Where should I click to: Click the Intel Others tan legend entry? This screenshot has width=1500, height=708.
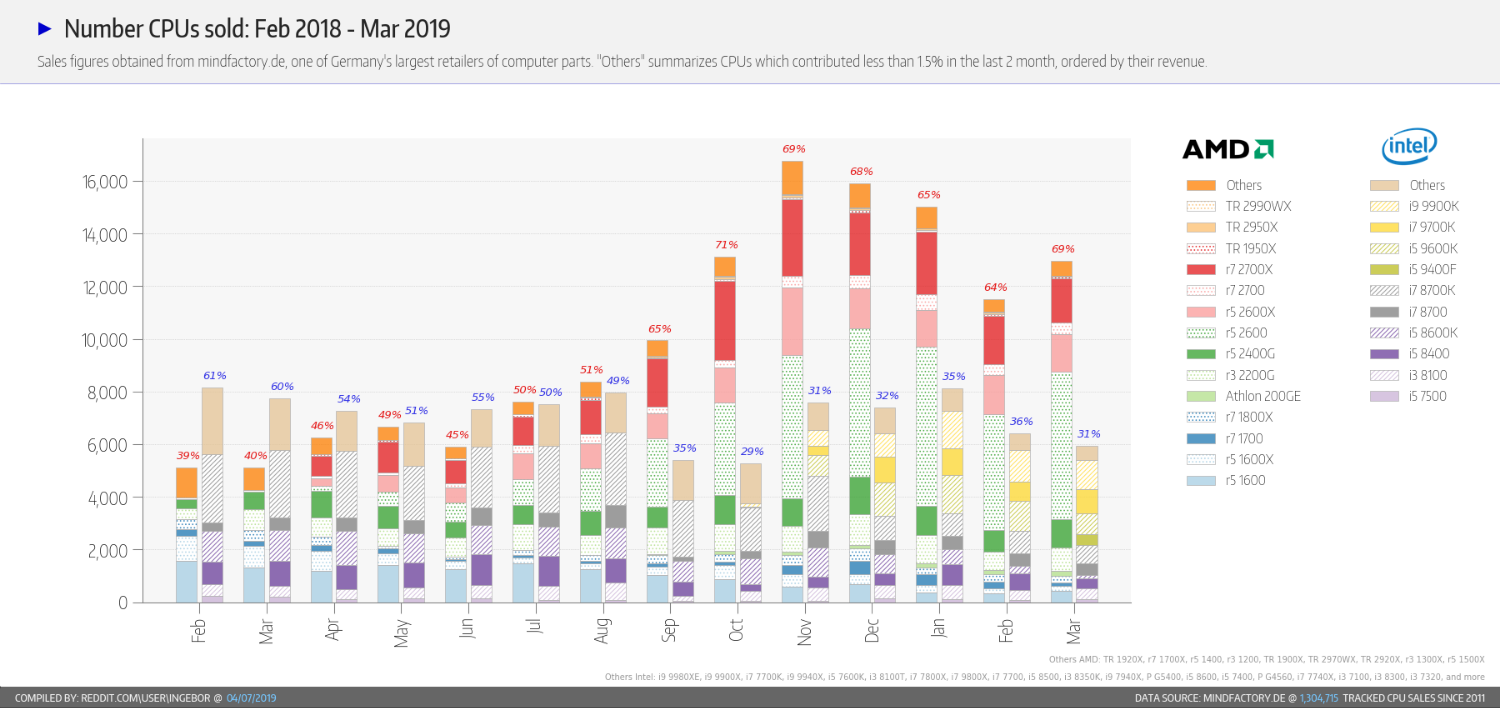(x=1408, y=185)
